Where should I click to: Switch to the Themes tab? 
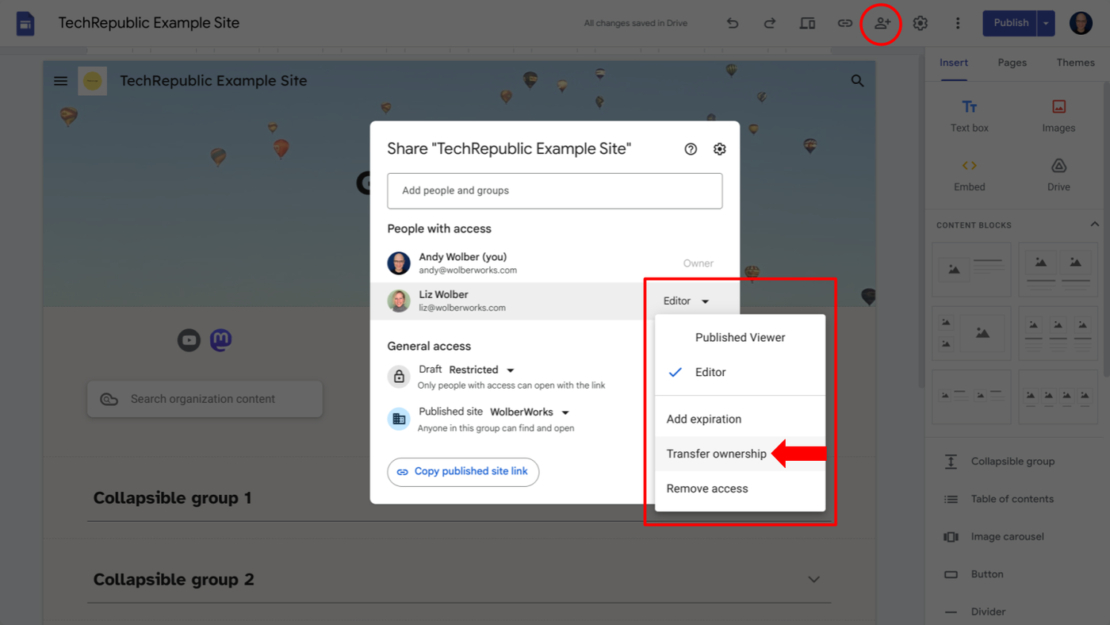click(1075, 62)
